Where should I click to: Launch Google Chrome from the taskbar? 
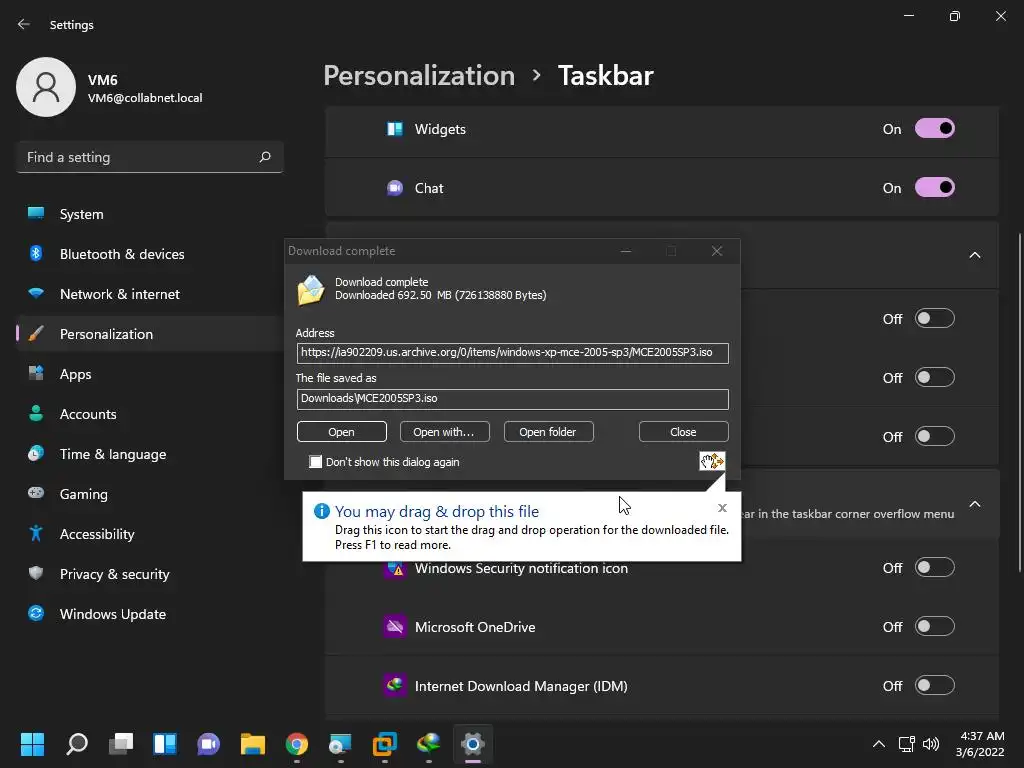point(296,744)
